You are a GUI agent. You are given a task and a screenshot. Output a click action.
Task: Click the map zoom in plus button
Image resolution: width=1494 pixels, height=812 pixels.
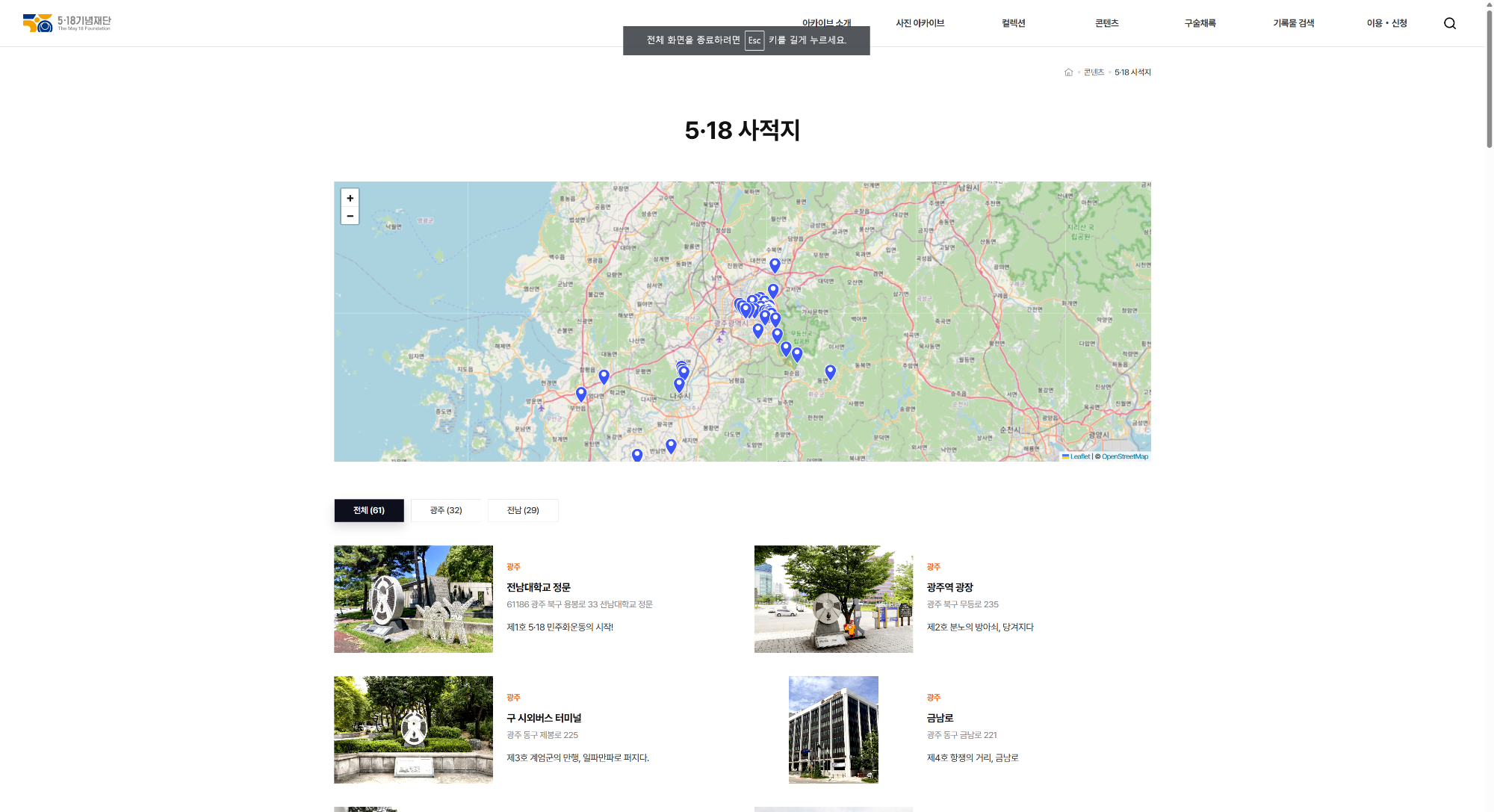click(x=350, y=198)
